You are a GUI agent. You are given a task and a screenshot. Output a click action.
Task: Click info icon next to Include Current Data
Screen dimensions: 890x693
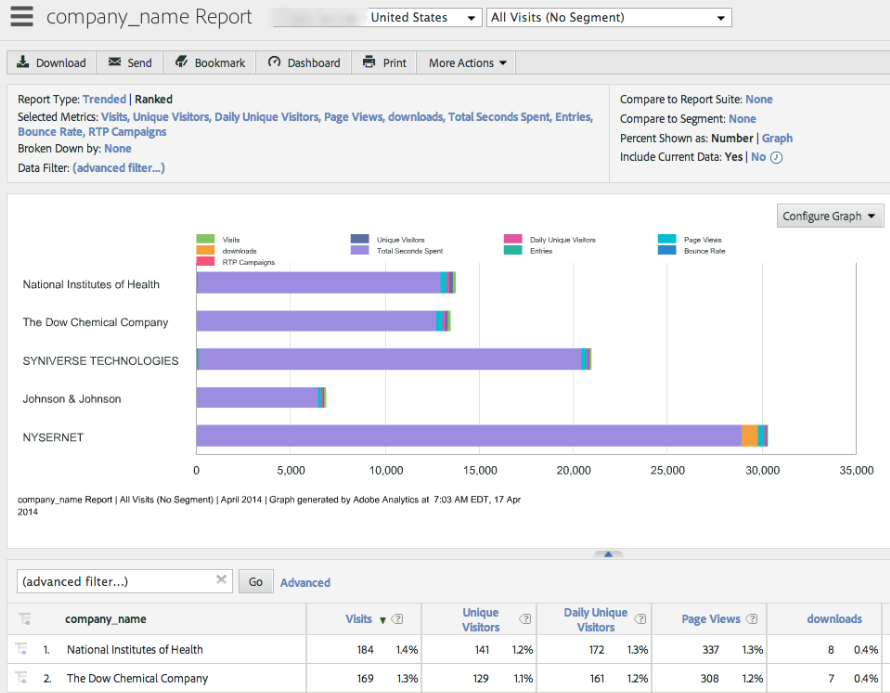tap(776, 157)
